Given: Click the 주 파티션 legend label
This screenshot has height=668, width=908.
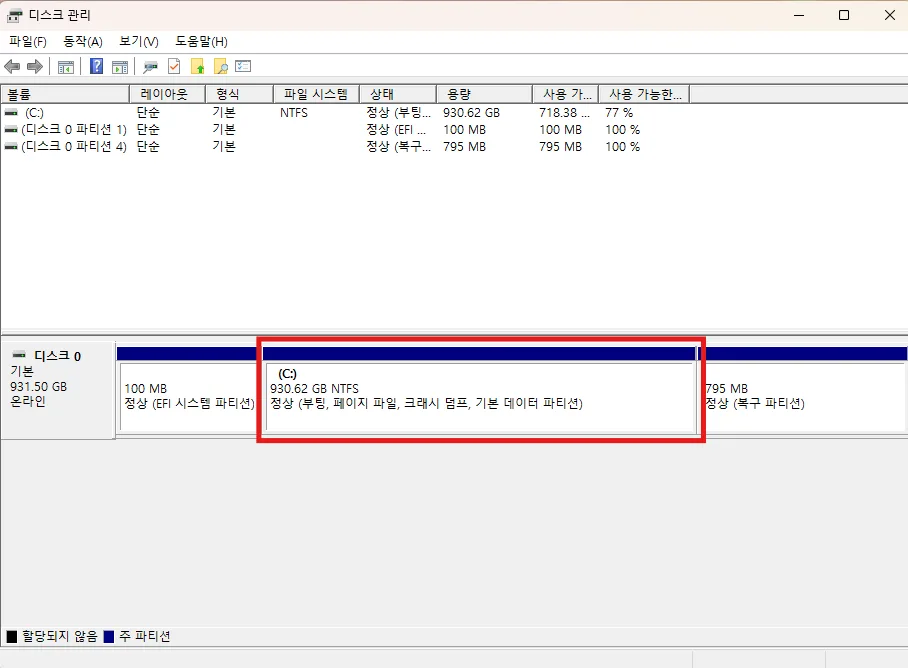Looking at the screenshot, I should coord(145,637).
